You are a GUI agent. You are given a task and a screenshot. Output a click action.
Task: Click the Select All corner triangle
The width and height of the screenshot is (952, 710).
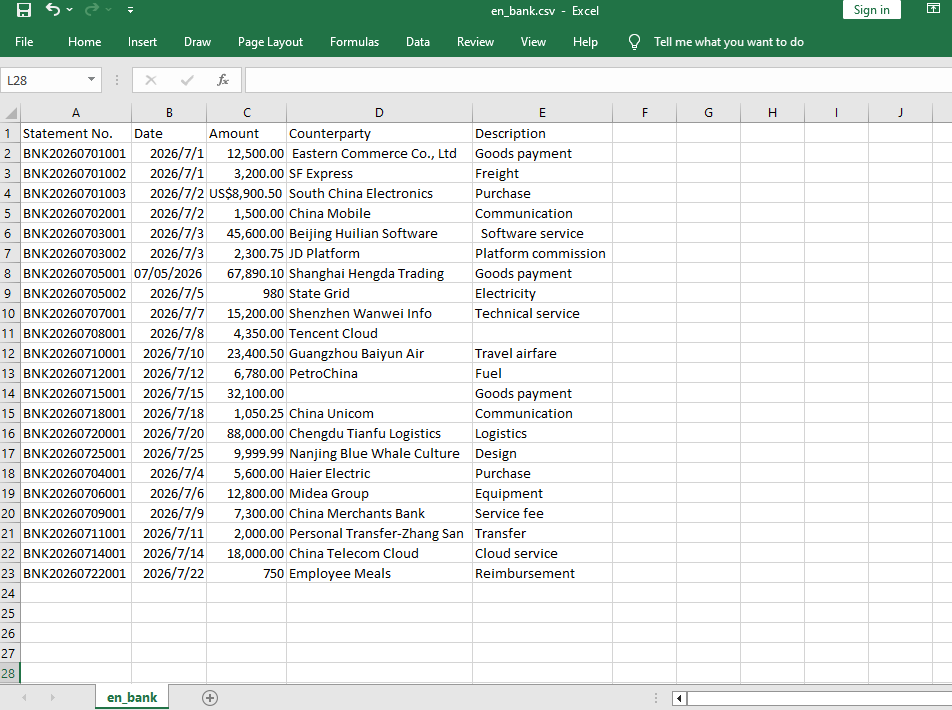click(x=11, y=113)
